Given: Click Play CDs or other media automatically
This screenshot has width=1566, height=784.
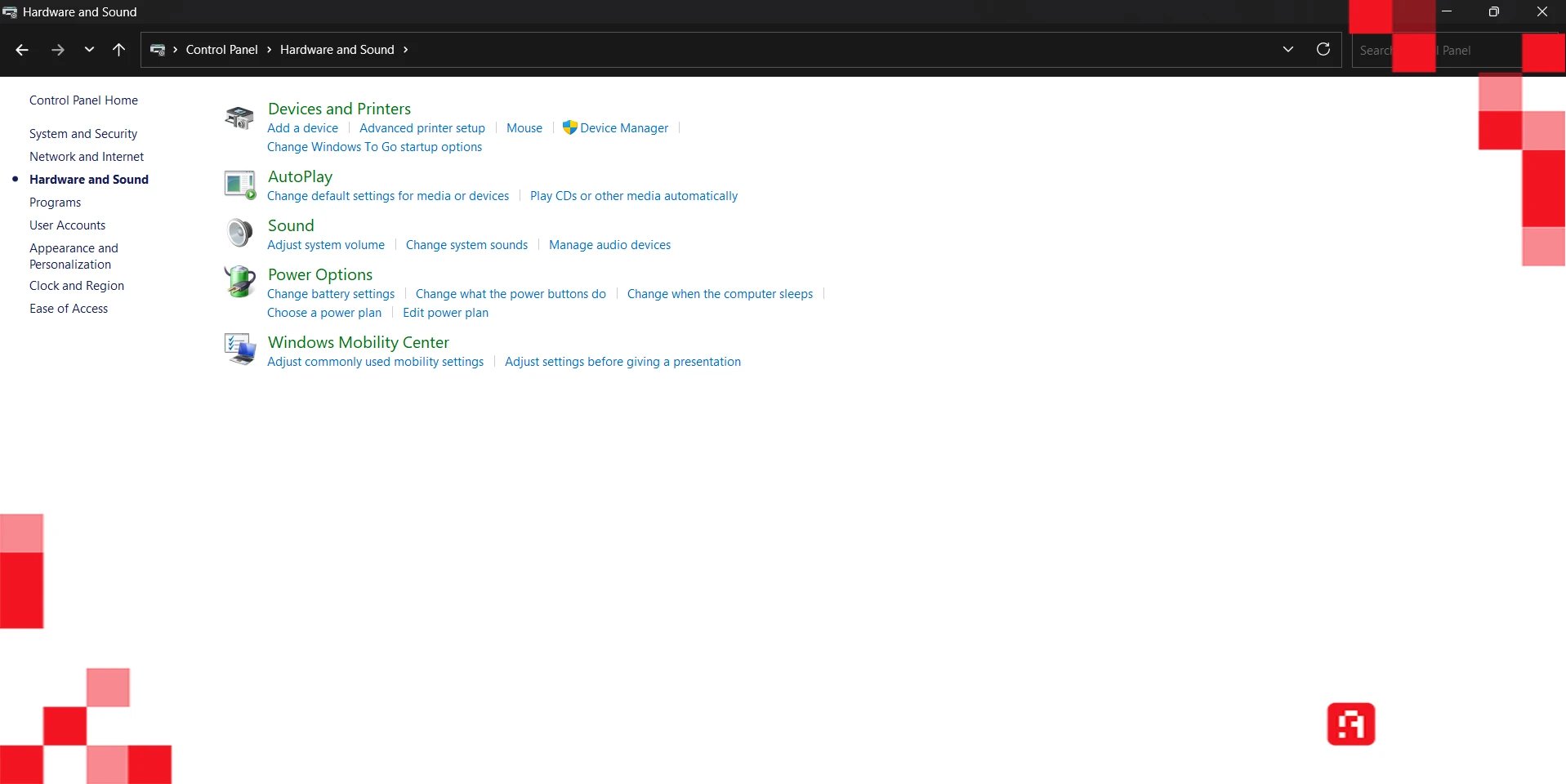Looking at the screenshot, I should click(x=634, y=196).
